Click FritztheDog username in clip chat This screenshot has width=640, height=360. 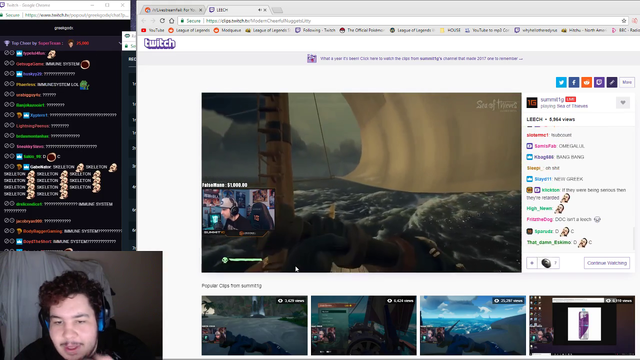pos(540,220)
